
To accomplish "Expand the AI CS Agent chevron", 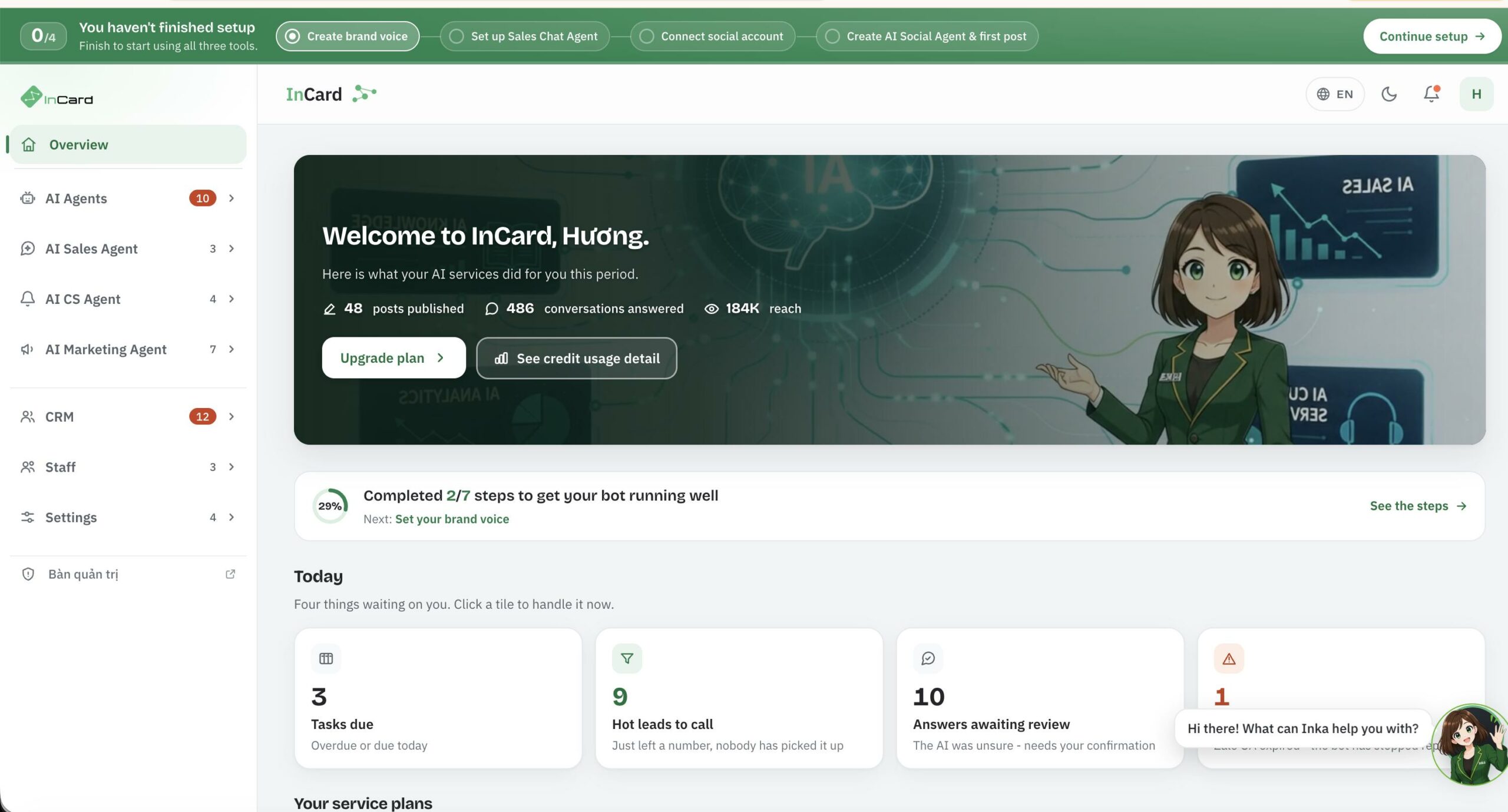I will coord(232,299).
